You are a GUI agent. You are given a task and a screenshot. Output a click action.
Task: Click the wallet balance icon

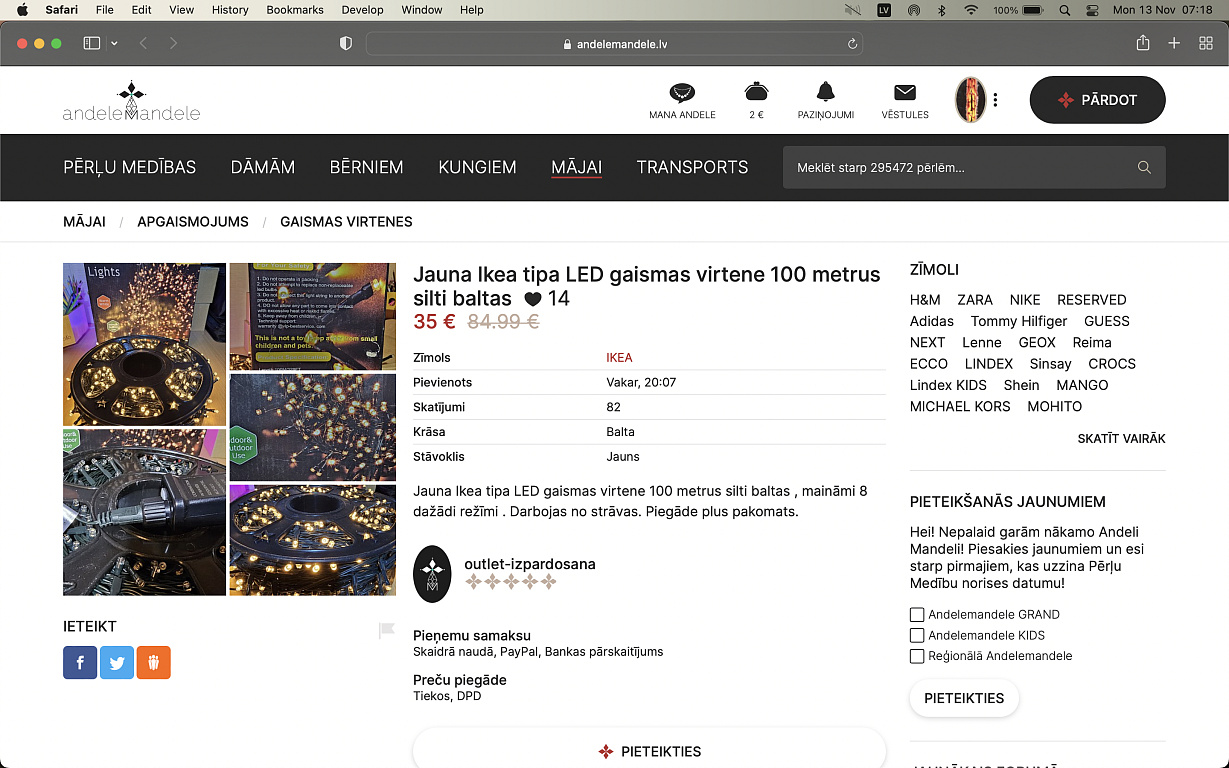point(756,93)
